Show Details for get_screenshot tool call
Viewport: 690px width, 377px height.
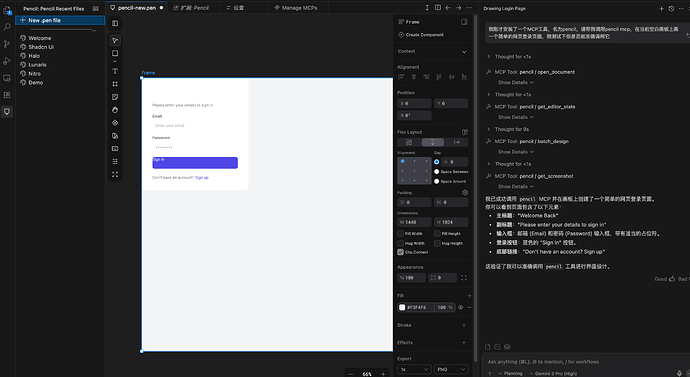pos(516,187)
